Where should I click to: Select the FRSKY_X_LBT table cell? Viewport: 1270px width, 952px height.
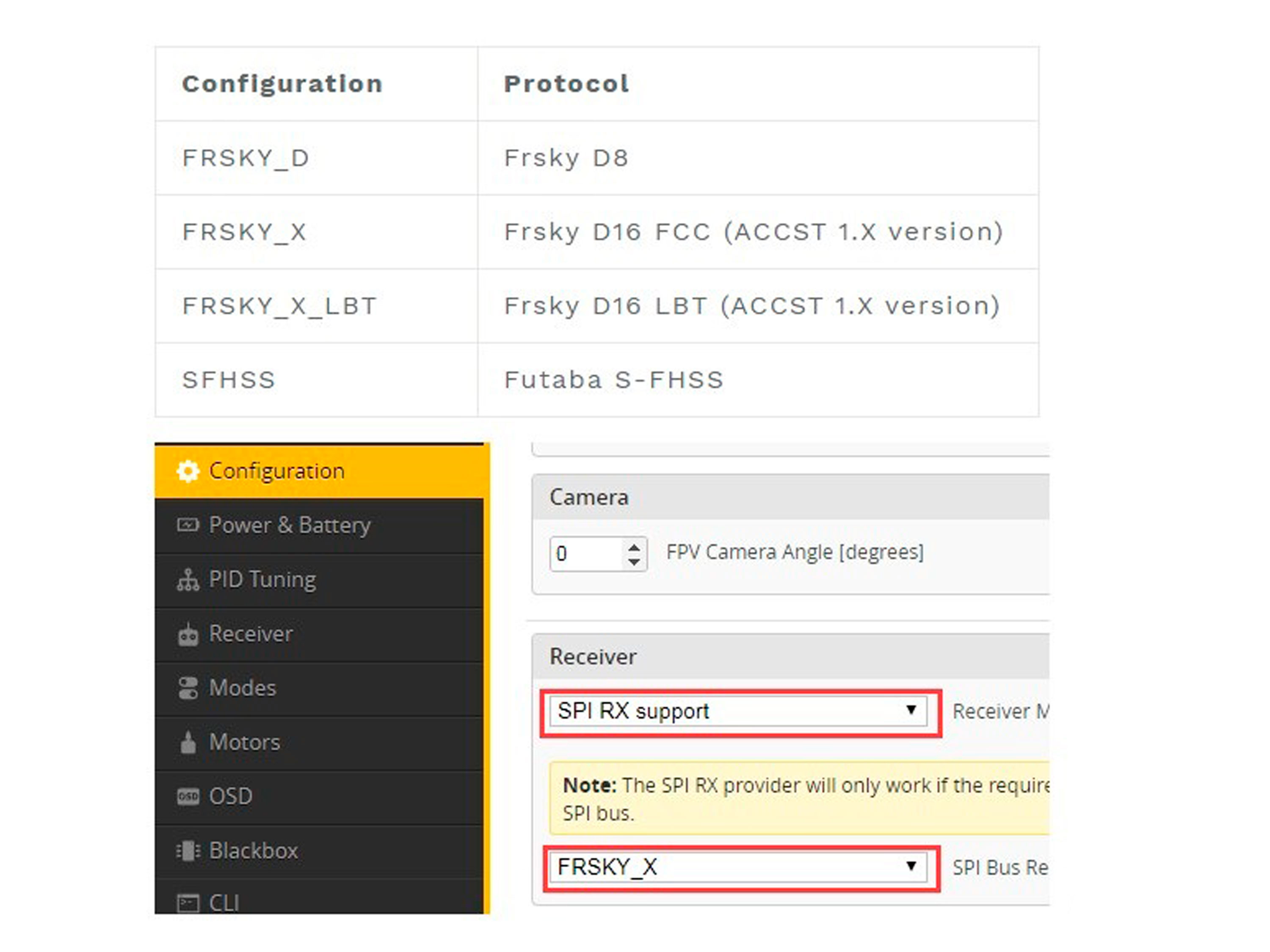point(316,306)
